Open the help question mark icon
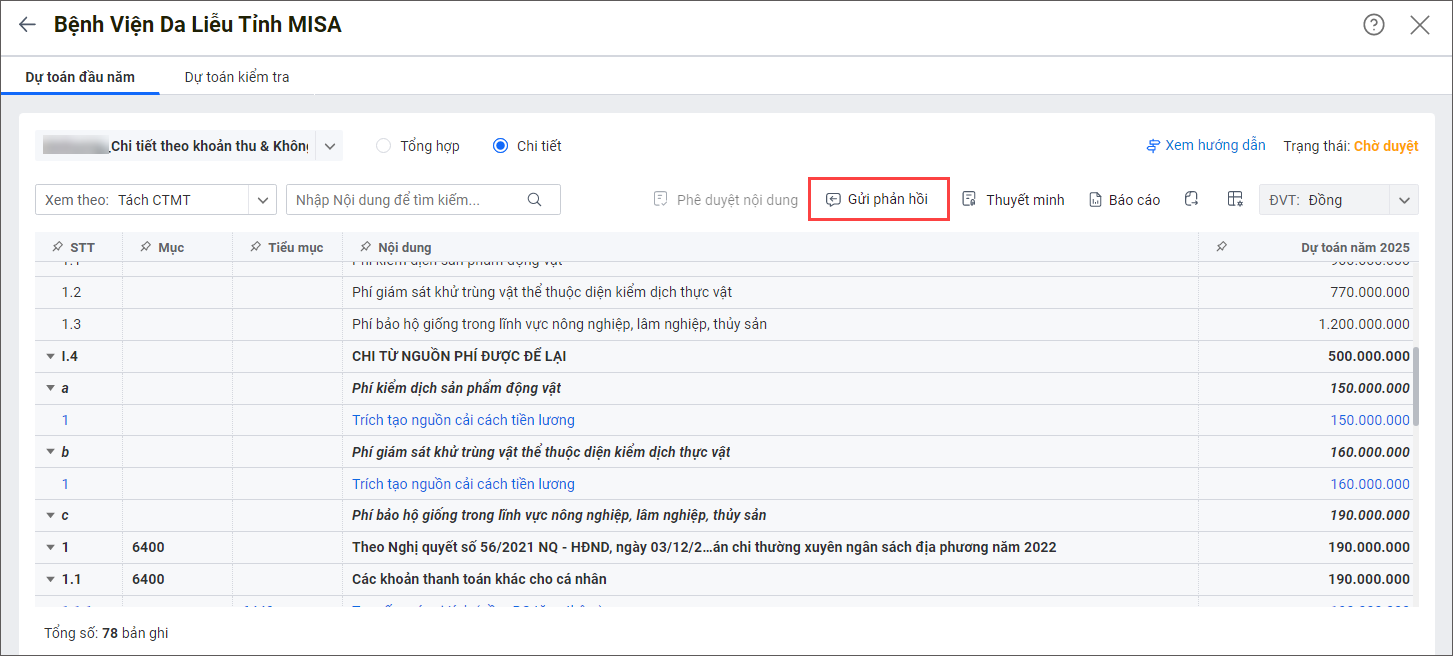Image resolution: width=1453 pixels, height=656 pixels. coord(1374,25)
